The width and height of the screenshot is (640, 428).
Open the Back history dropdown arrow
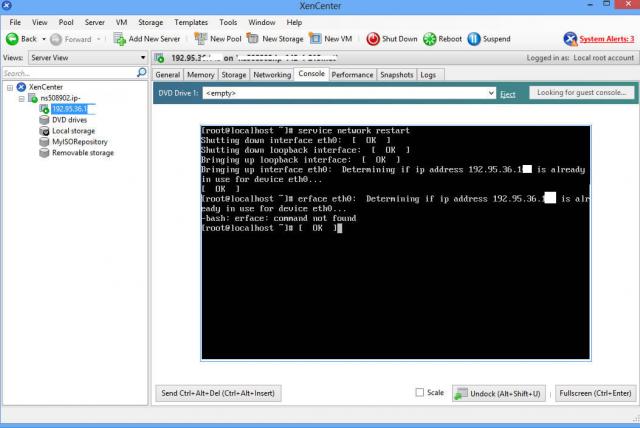(x=44, y=39)
